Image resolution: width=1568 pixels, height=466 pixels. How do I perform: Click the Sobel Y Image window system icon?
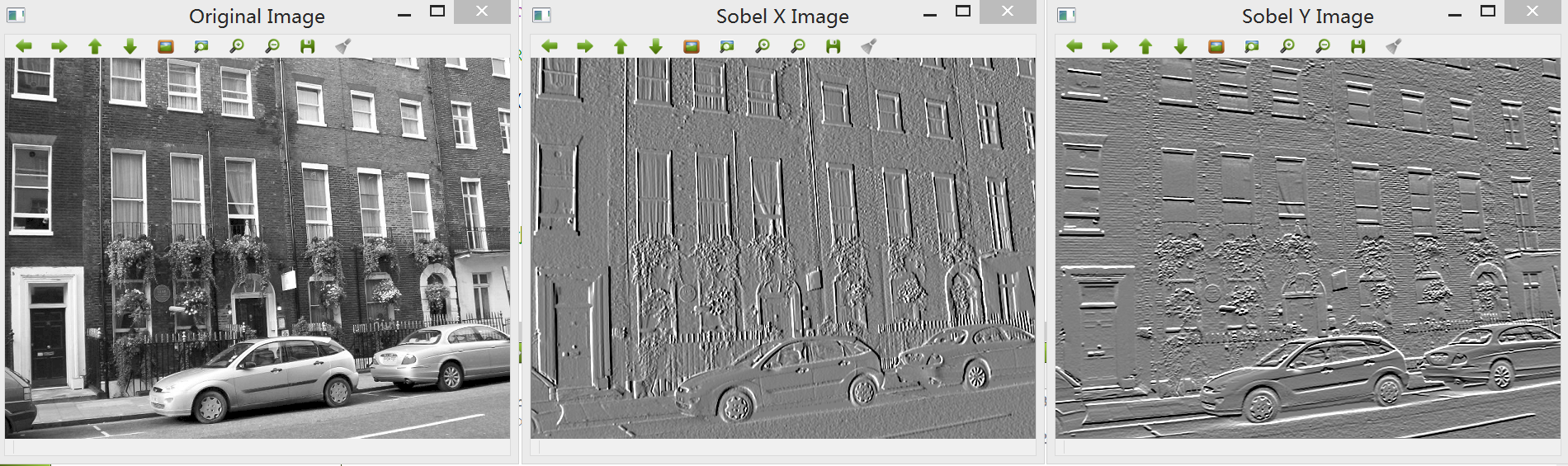coord(1066,15)
